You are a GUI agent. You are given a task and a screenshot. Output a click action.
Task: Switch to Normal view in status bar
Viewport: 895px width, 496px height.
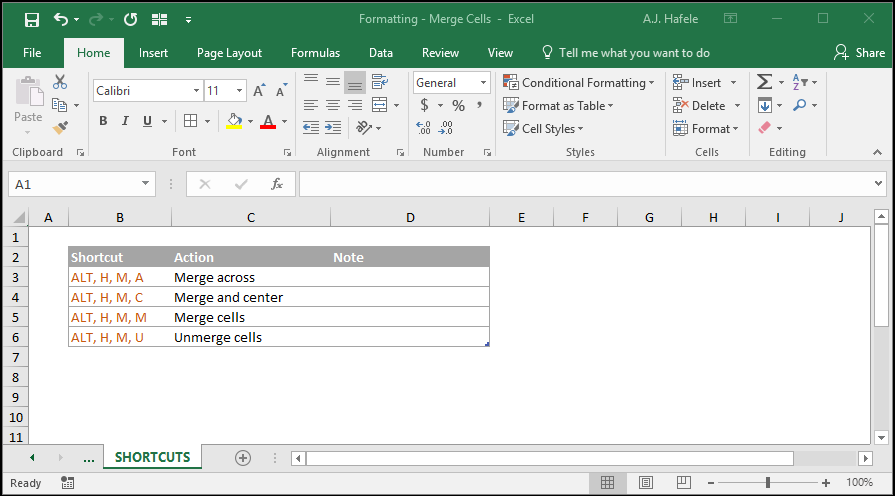click(607, 483)
